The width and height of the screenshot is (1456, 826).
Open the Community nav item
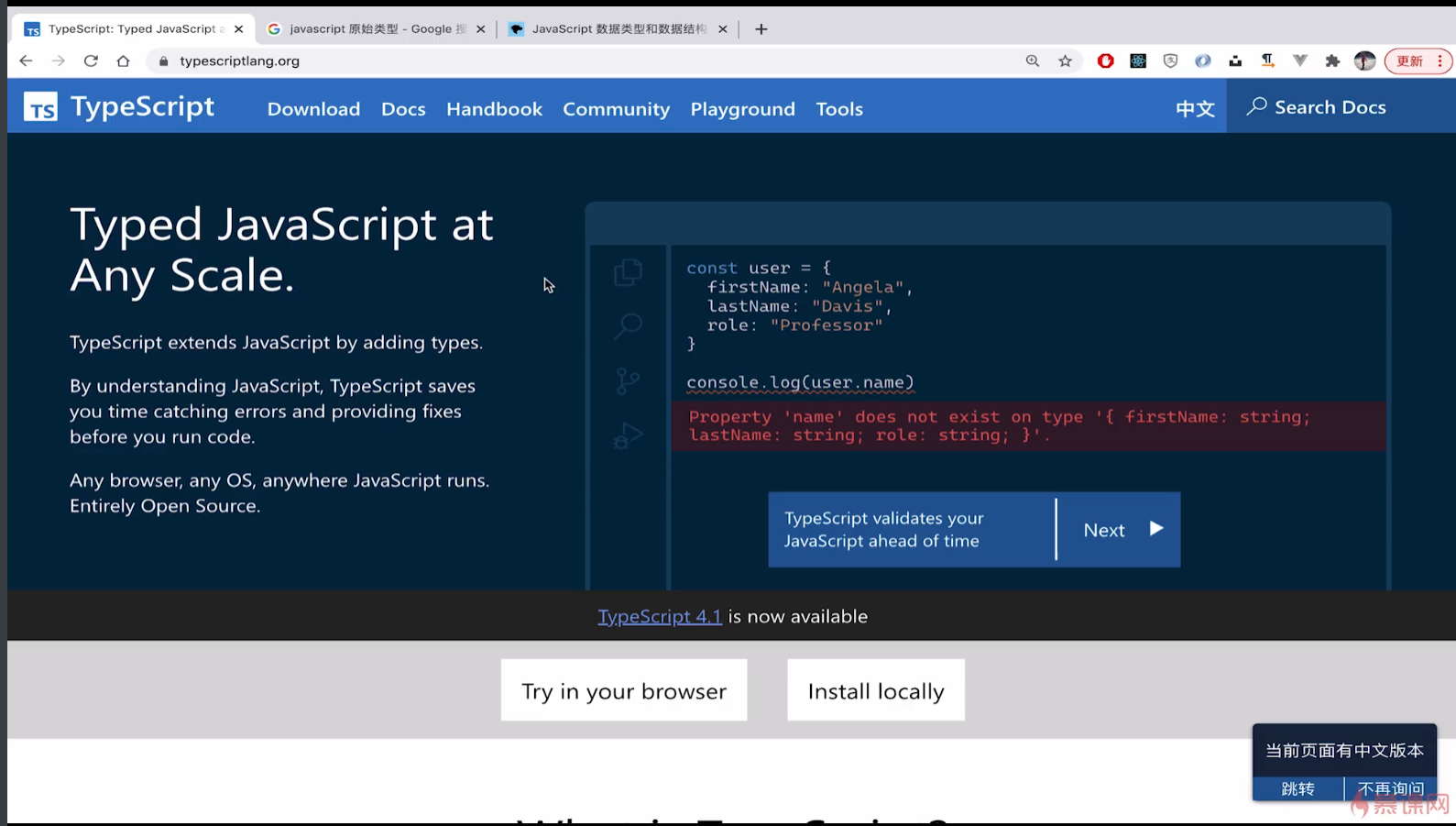tap(616, 109)
